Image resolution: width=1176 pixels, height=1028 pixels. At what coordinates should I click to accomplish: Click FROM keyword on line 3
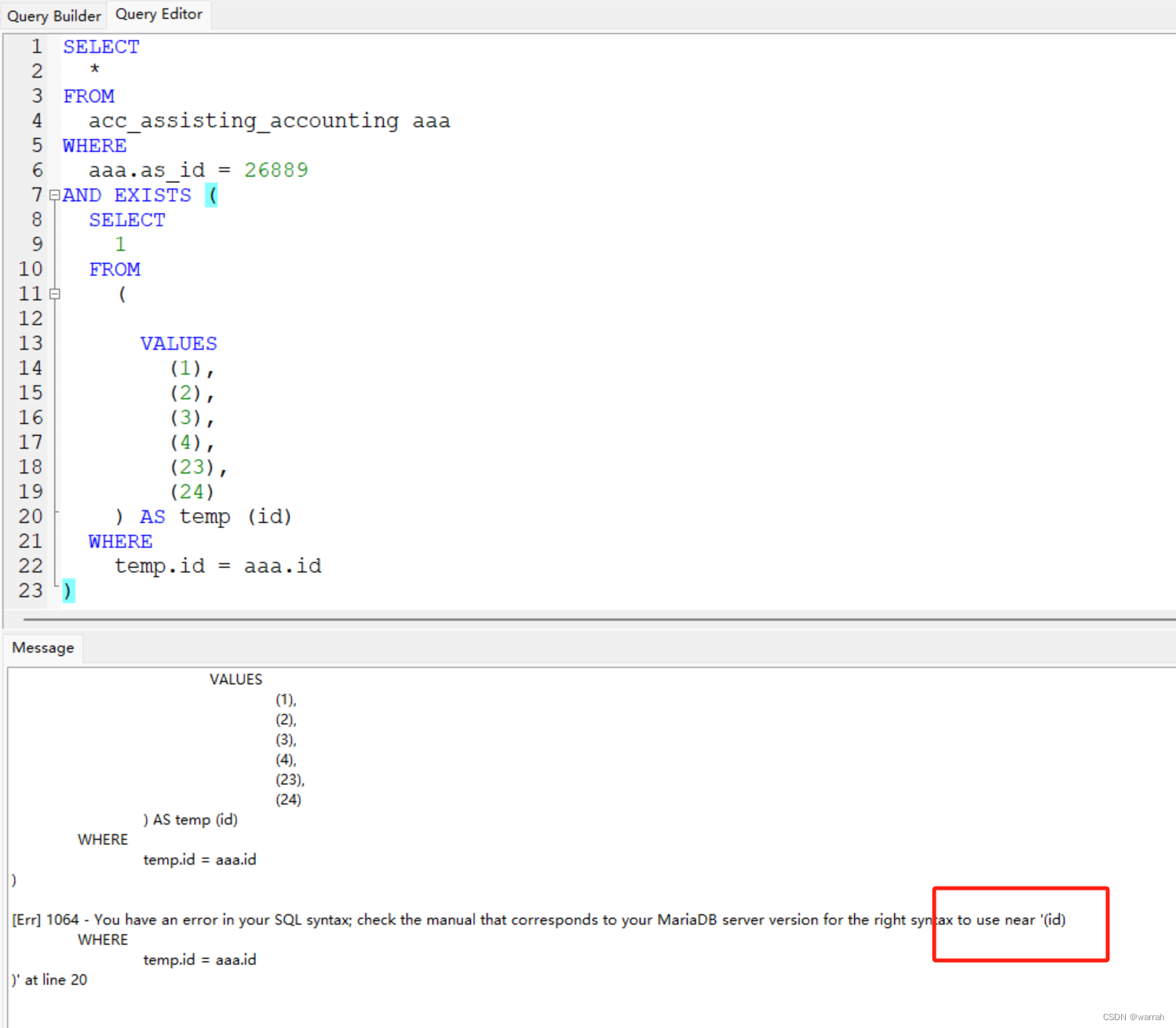[89, 97]
